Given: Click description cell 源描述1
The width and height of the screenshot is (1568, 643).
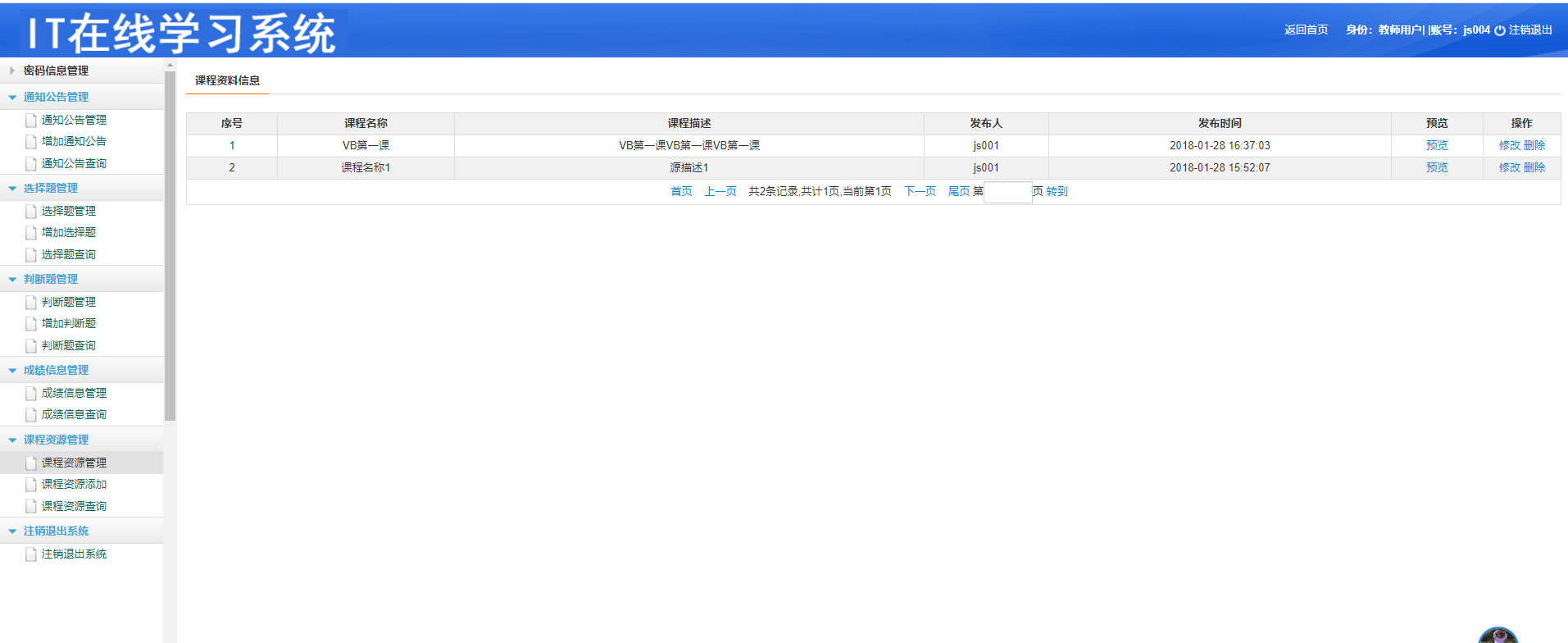Looking at the screenshot, I should 689,167.
